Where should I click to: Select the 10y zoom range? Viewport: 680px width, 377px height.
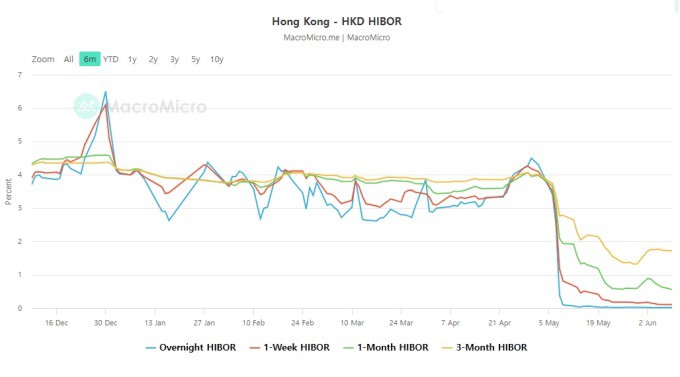click(217, 59)
